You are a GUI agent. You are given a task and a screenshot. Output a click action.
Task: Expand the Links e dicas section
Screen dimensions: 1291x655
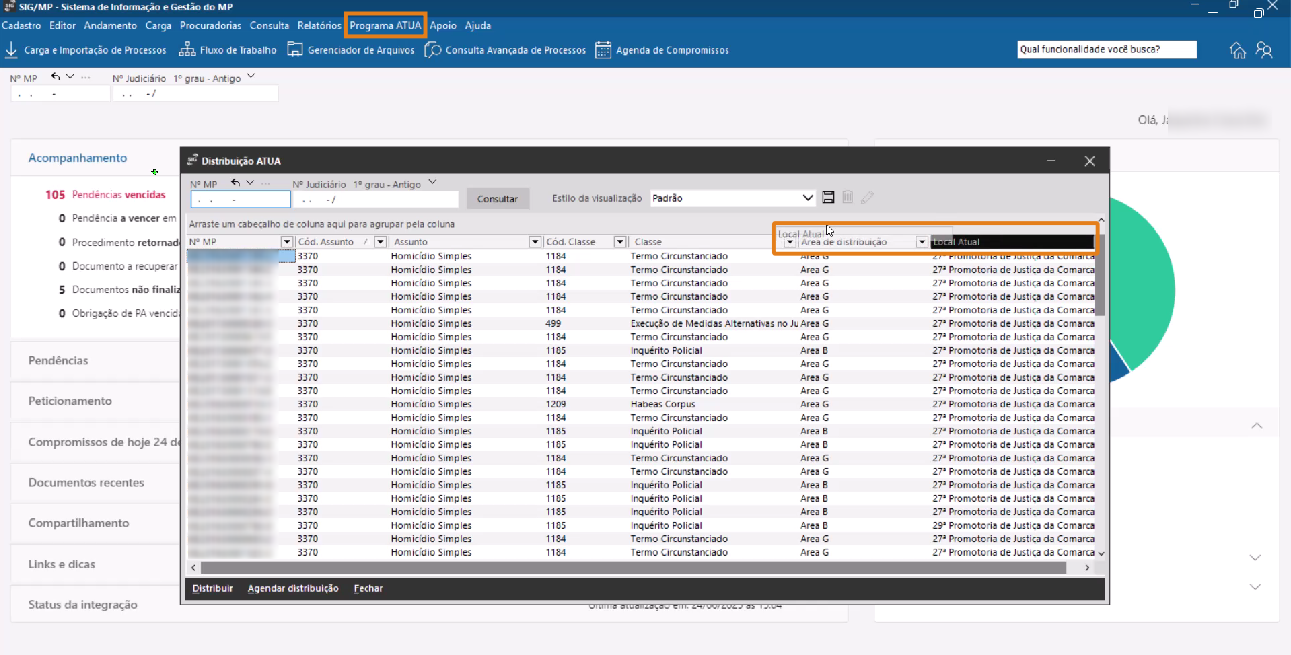click(x=62, y=565)
